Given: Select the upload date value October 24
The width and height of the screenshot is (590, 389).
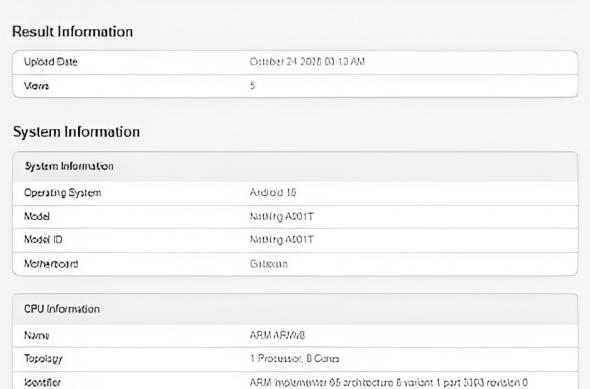Looking at the screenshot, I should click(x=307, y=62).
